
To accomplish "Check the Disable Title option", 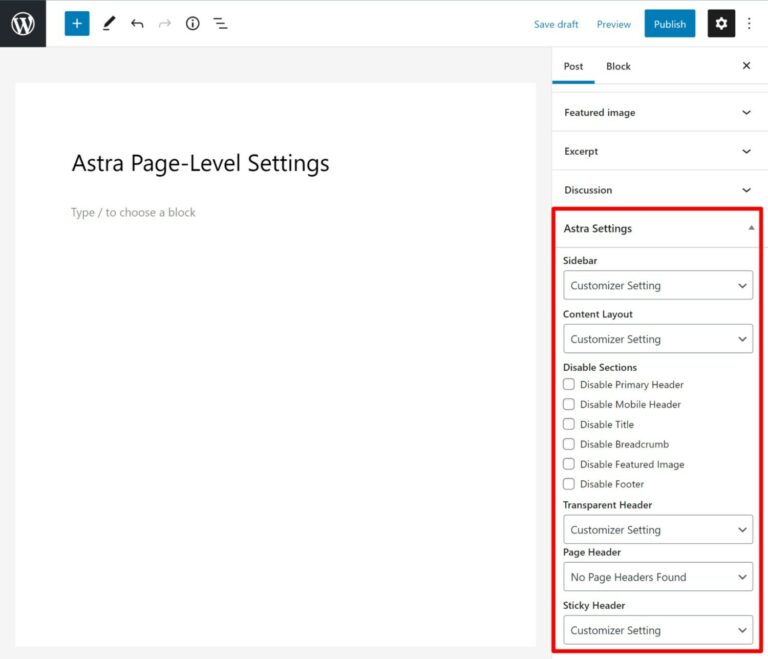I will (x=569, y=424).
